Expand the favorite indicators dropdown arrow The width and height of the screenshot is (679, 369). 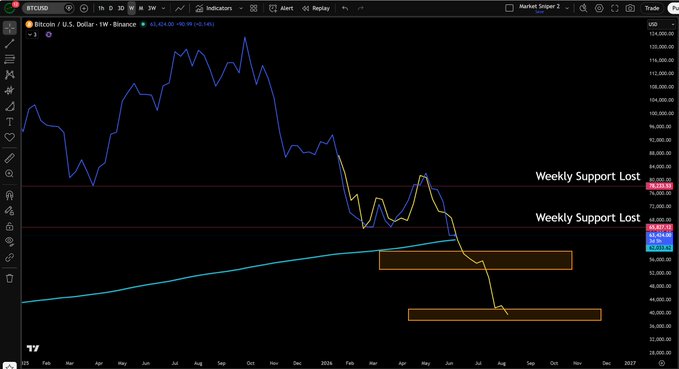pyautogui.click(x=241, y=8)
